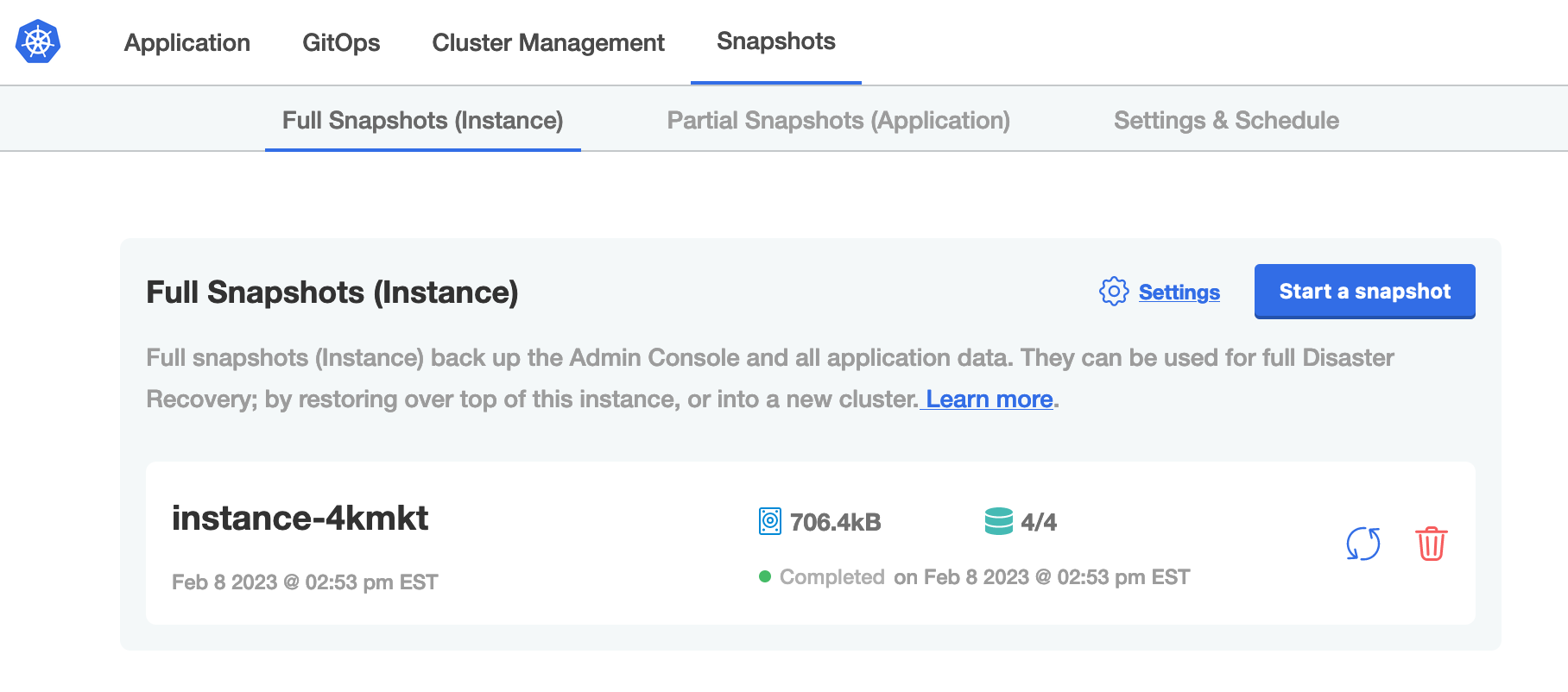Restore the instance-4kmkt snapshot
The image size is (1568, 692).
[x=1363, y=544]
